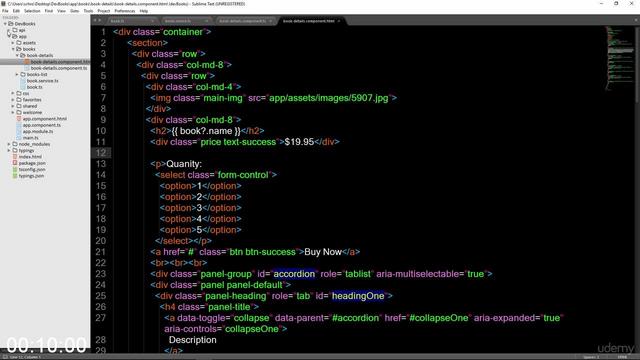Switch to the book-details.component.ts tab
640x360 pixels.
(244, 21)
